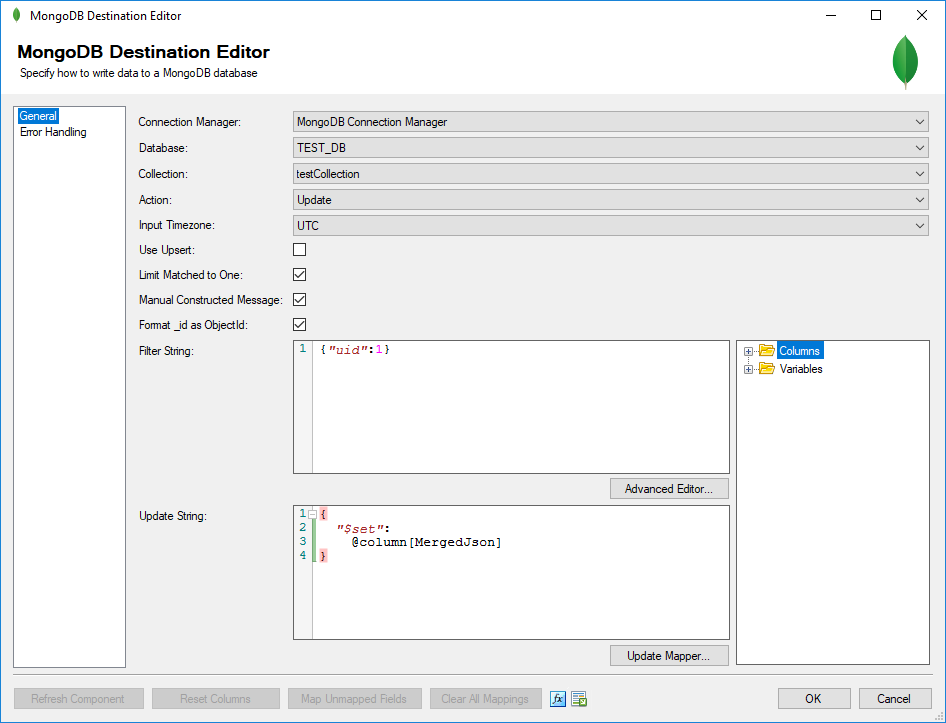Image resolution: width=946 pixels, height=723 pixels.
Task: Toggle Format _id as ObjectId checkbox
Action: pos(299,325)
